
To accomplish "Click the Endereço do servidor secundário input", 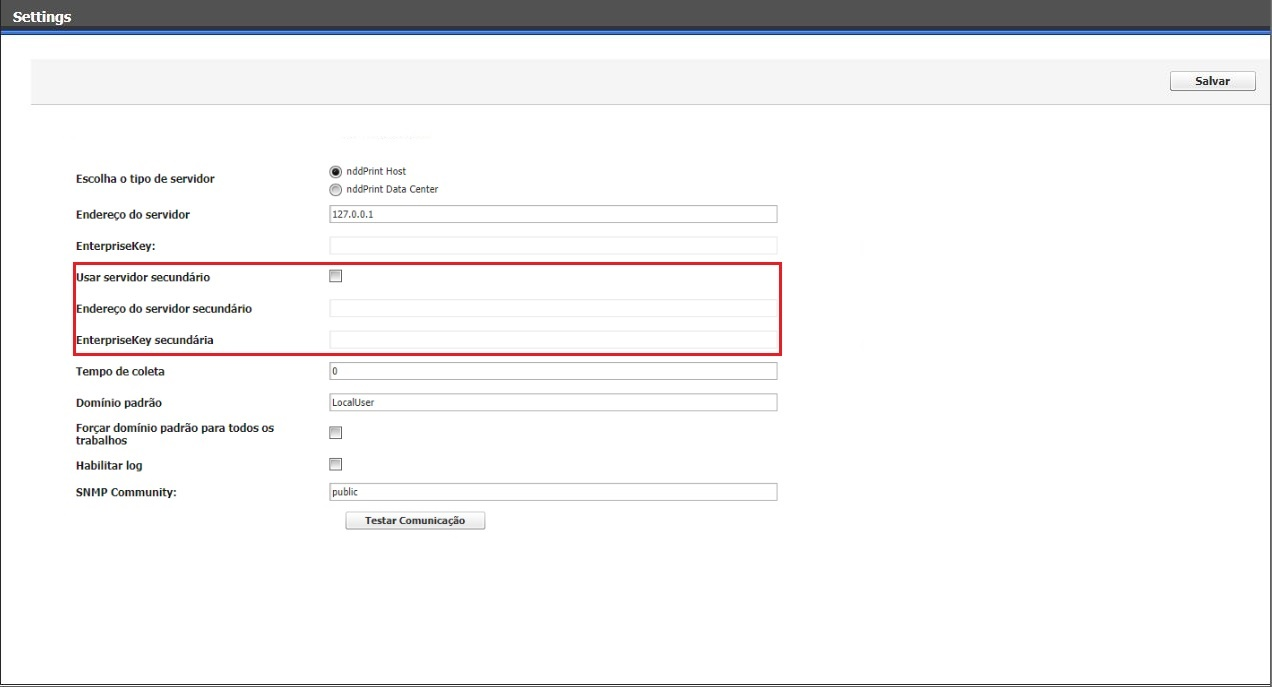I will click(553, 308).
